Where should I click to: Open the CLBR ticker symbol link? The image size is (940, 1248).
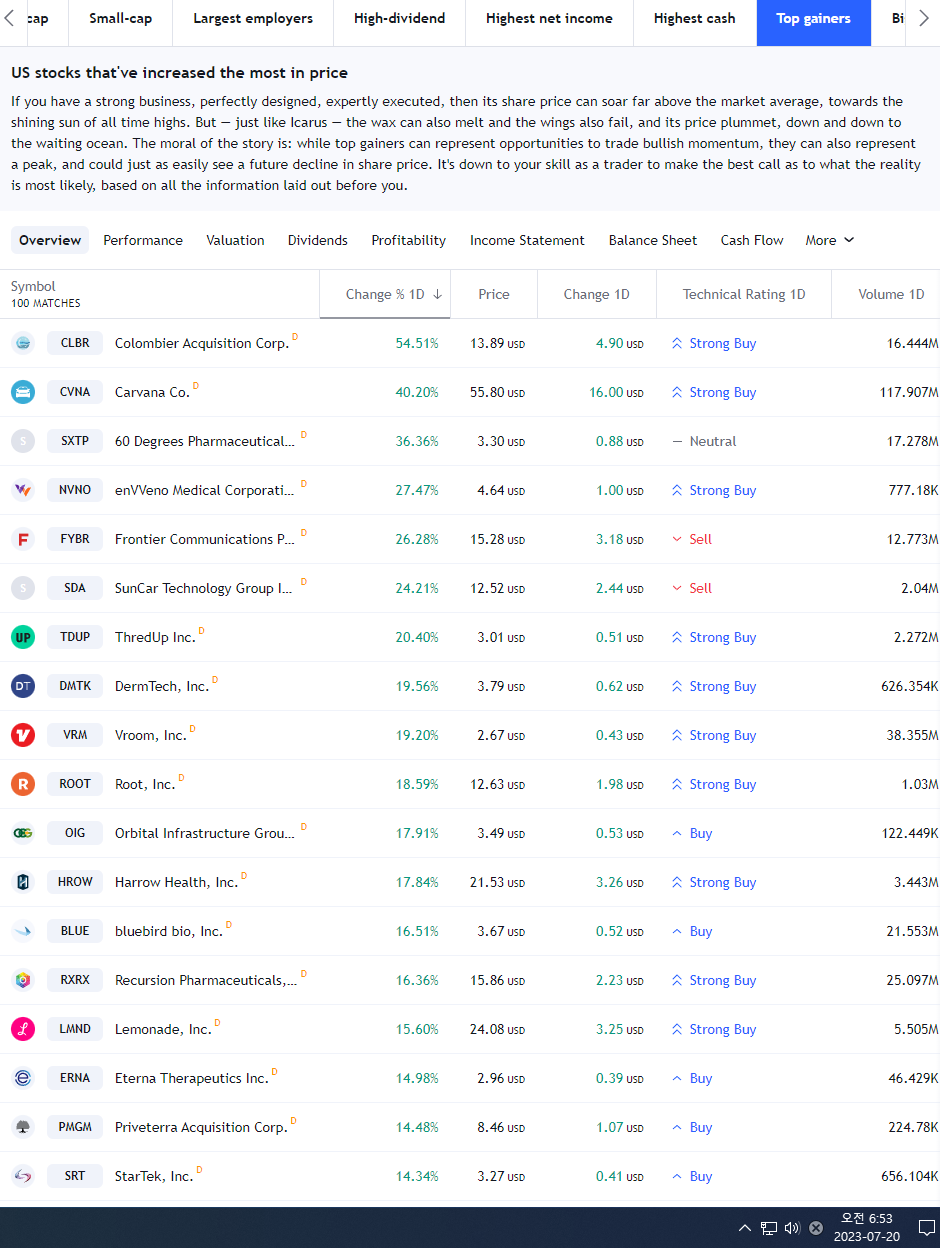coord(75,343)
